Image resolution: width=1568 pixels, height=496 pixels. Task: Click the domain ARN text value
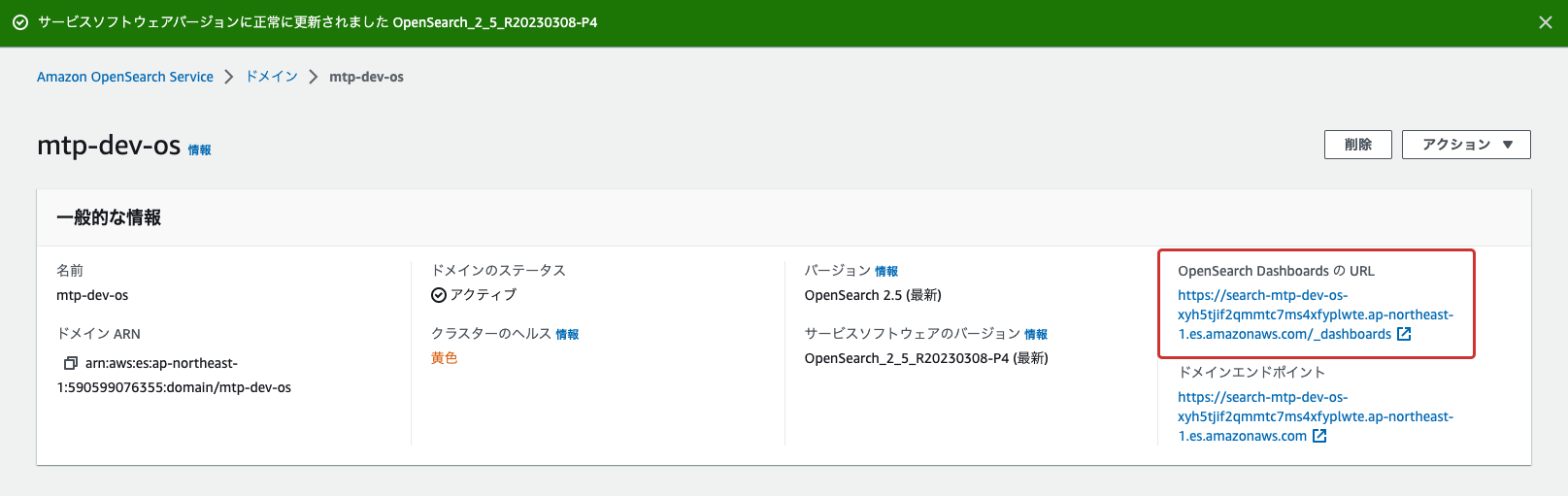[174, 387]
